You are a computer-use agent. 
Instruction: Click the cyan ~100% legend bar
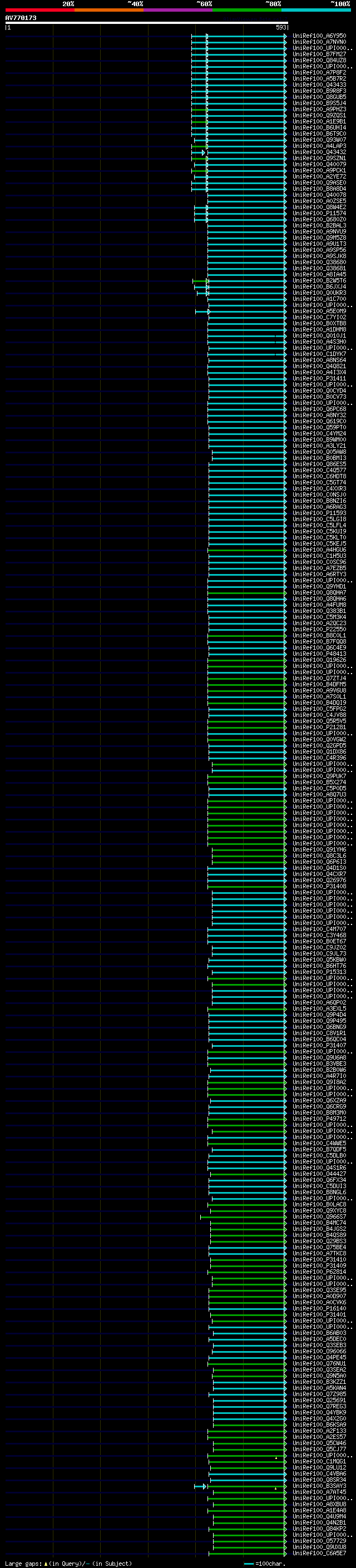316,11
